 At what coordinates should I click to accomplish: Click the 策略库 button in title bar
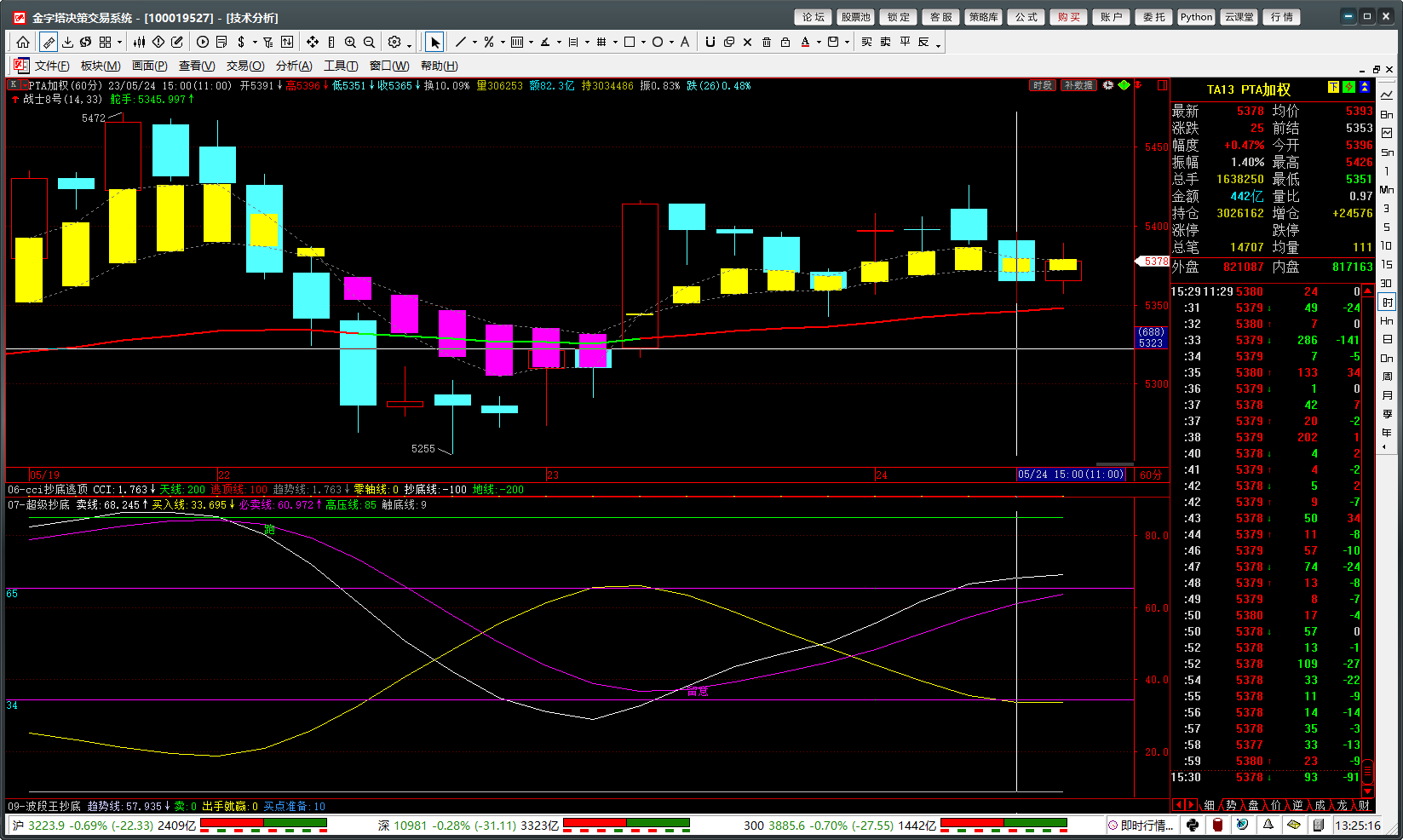pyautogui.click(x=983, y=17)
